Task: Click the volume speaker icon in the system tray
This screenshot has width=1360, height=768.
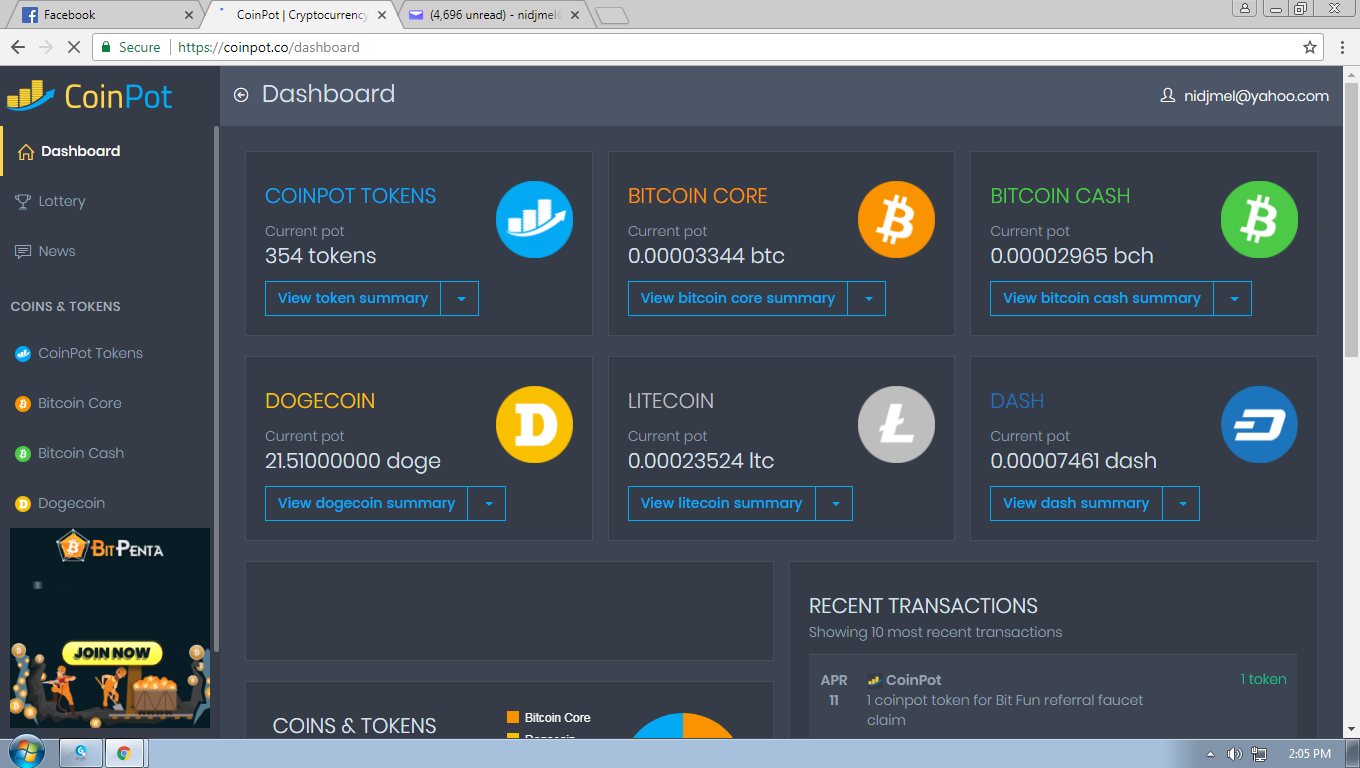Action: tap(1235, 754)
